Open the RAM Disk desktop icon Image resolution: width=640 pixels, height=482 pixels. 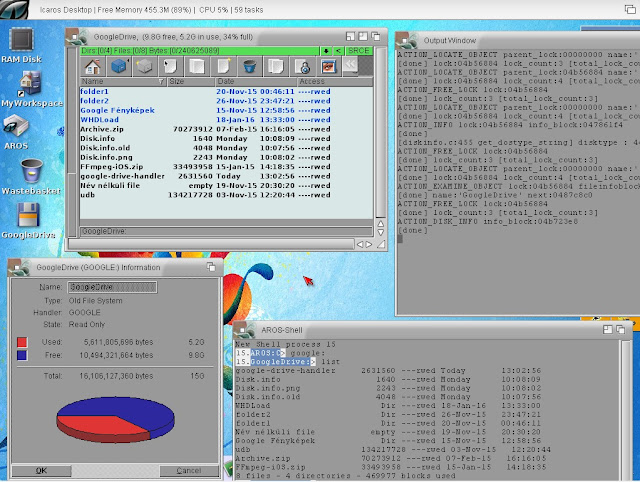[21, 46]
